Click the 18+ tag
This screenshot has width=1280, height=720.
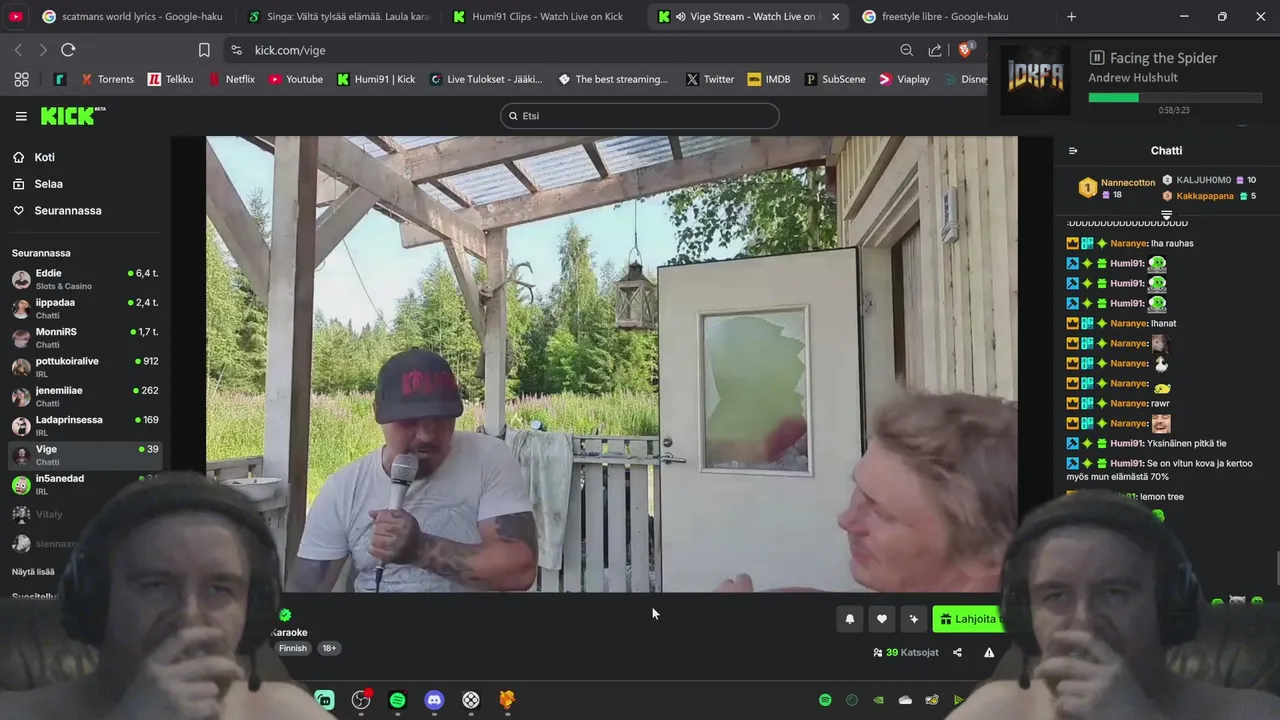point(329,648)
